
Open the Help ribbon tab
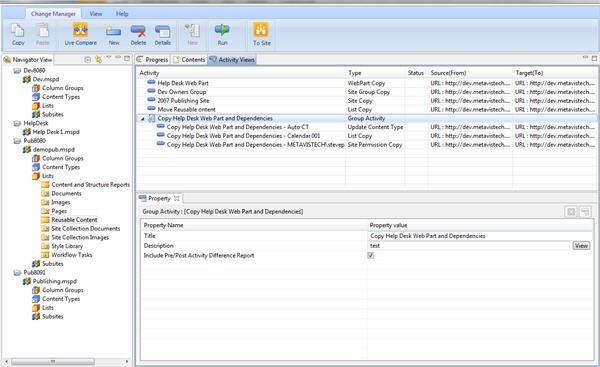(x=122, y=14)
